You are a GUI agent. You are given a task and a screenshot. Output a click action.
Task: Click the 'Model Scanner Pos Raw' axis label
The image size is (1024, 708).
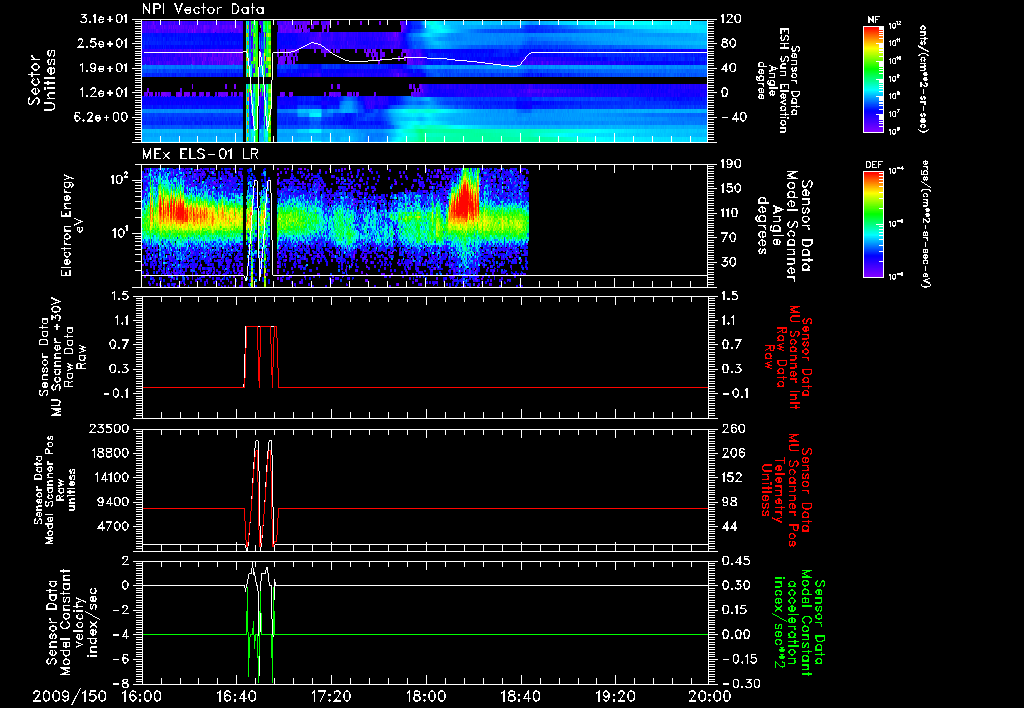coord(55,490)
